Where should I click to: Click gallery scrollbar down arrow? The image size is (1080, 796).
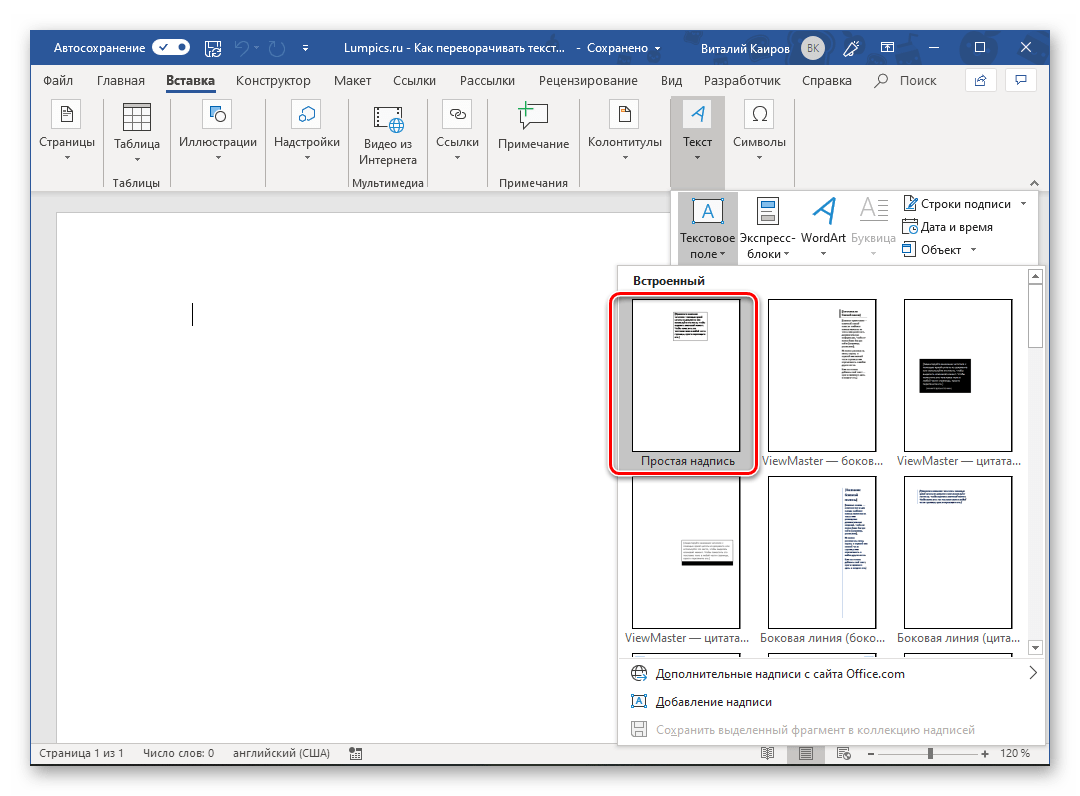click(x=1035, y=647)
